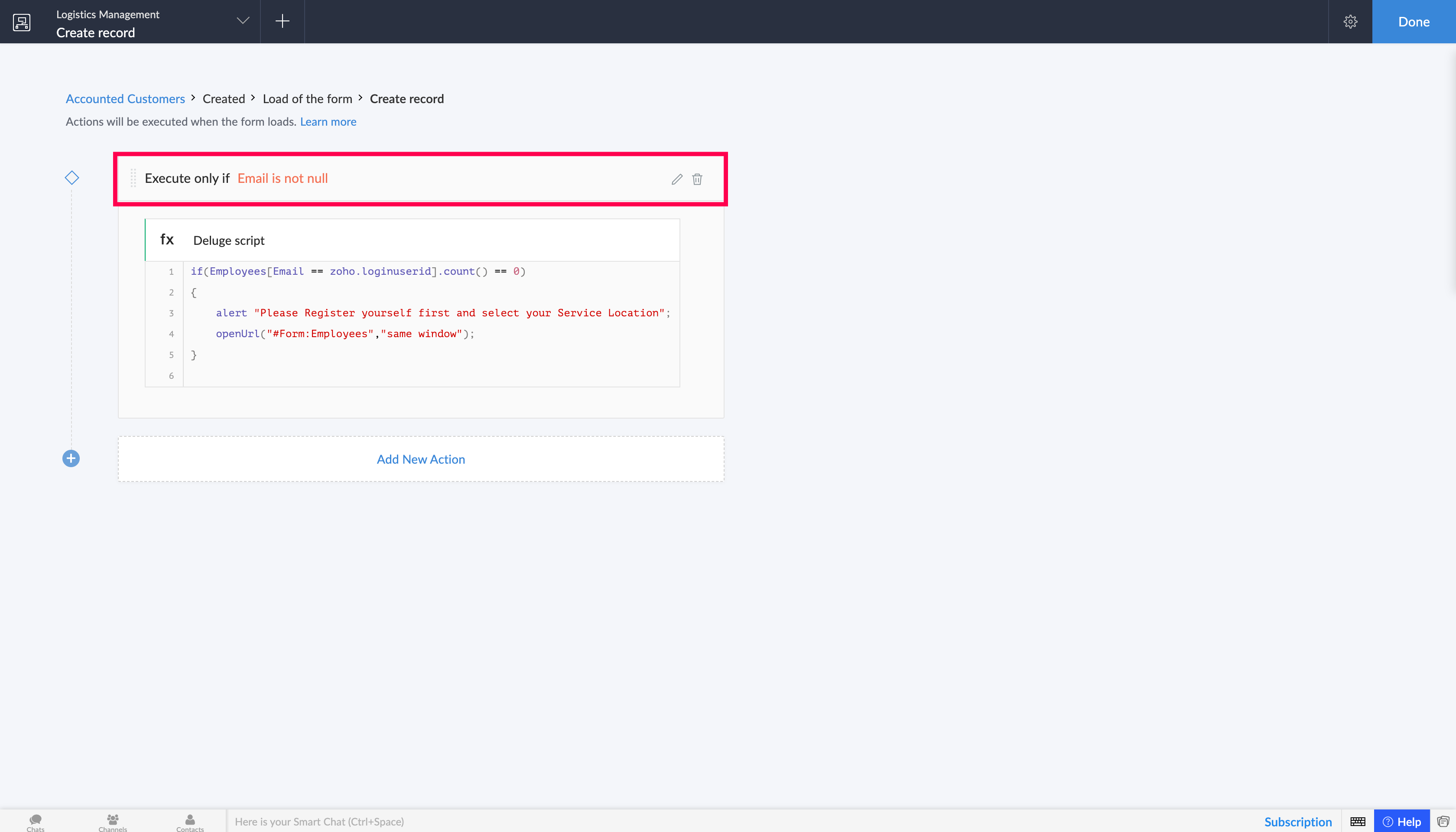This screenshot has height=832, width=1456.
Task: Open the chat window icon bottom right
Action: (x=1443, y=822)
